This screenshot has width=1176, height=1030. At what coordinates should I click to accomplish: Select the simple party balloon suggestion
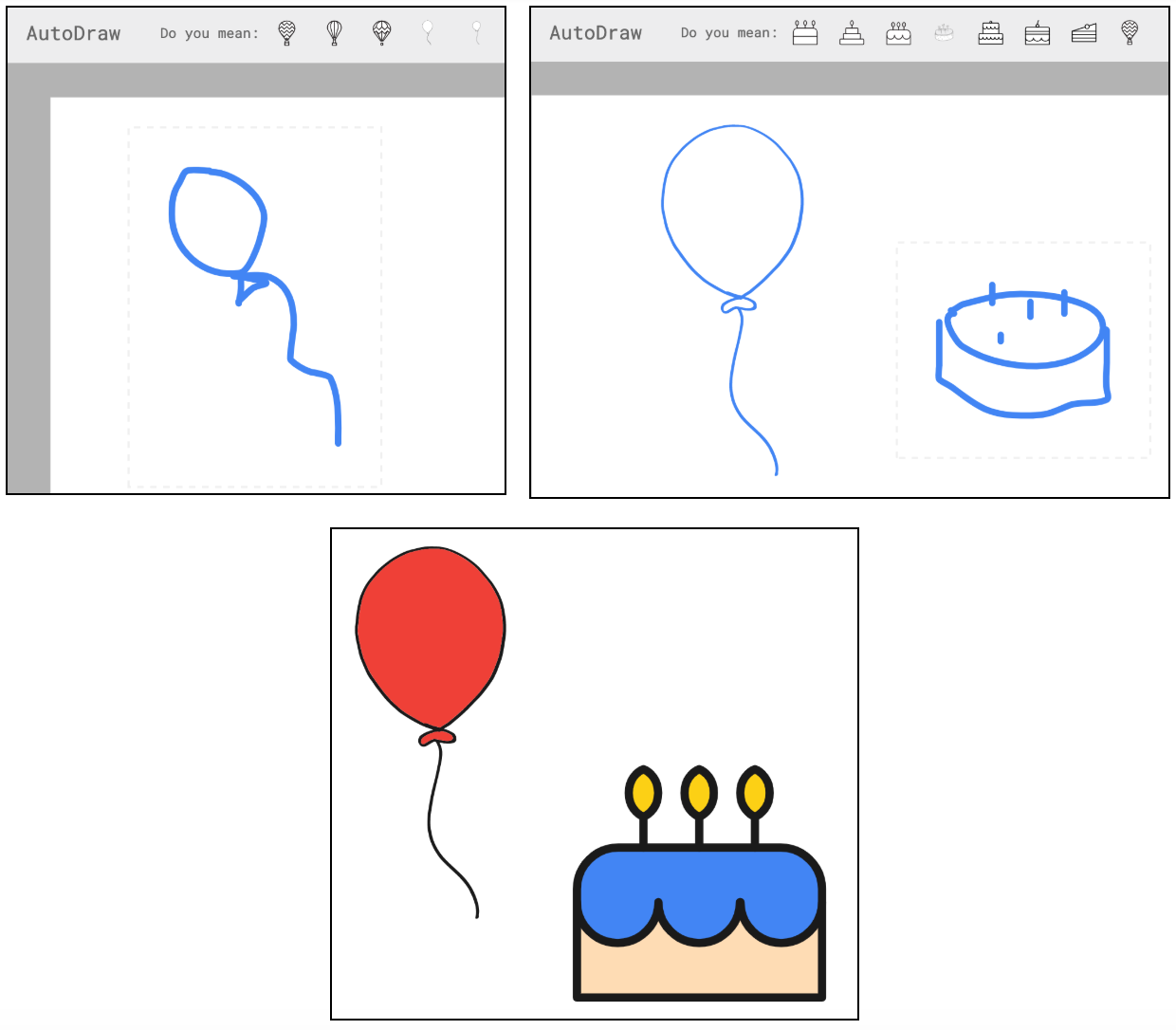428,33
